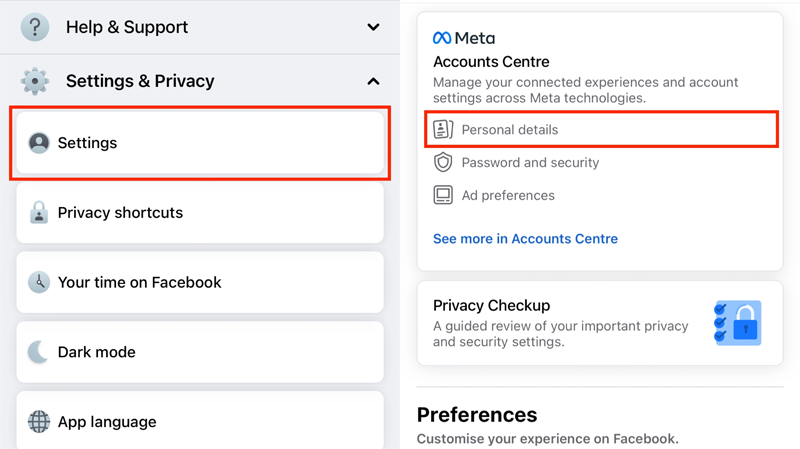
Task: Expand the Help & Support section chevron
Action: tap(373, 27)
